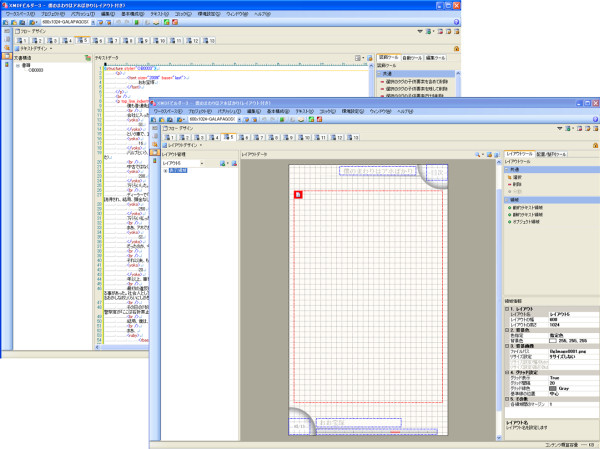Click the オブジェクト領域 item in the region list

point(532,223)
